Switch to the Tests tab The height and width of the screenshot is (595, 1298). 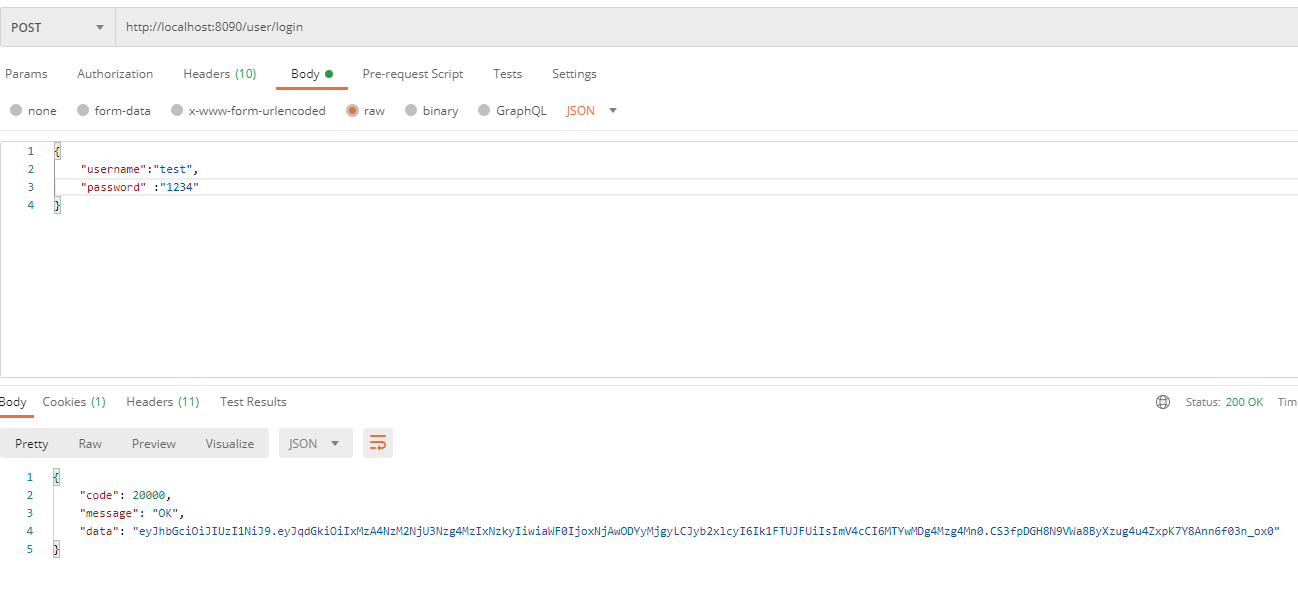[507, 74]
